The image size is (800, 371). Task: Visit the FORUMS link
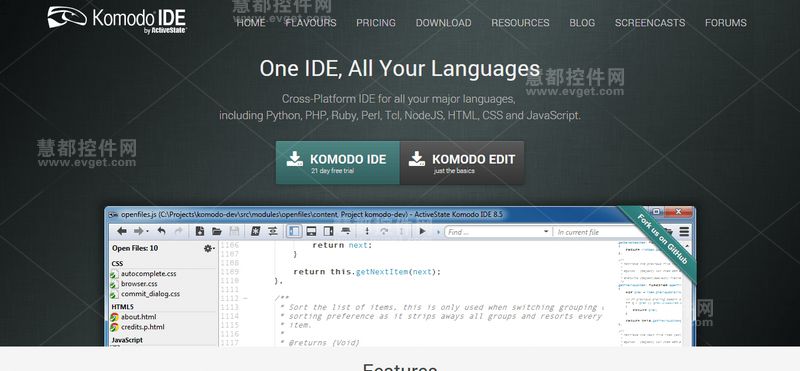click(726, 23)
